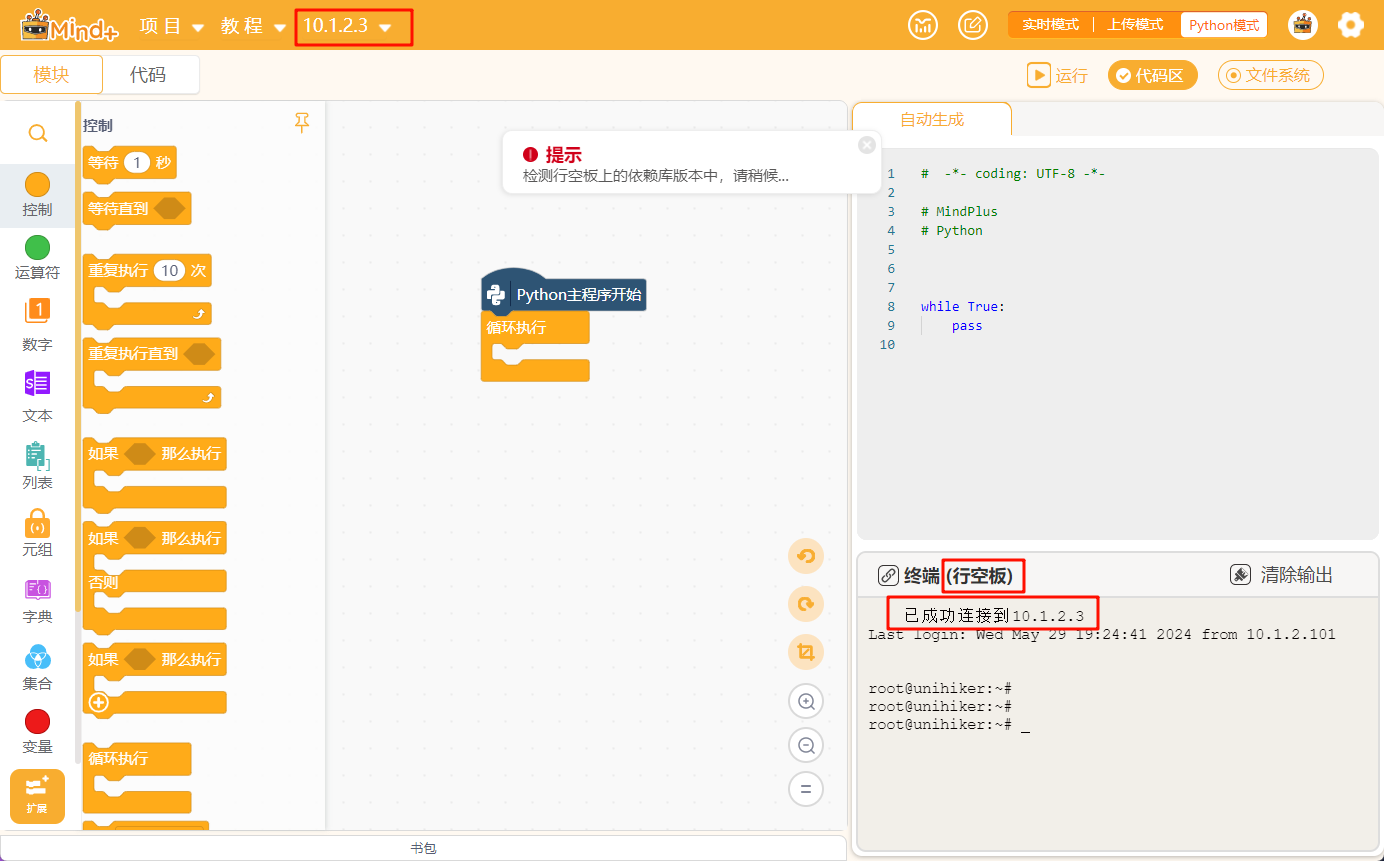Click the 等待直到 block
1384x861 pixels.
click(137, 209)
